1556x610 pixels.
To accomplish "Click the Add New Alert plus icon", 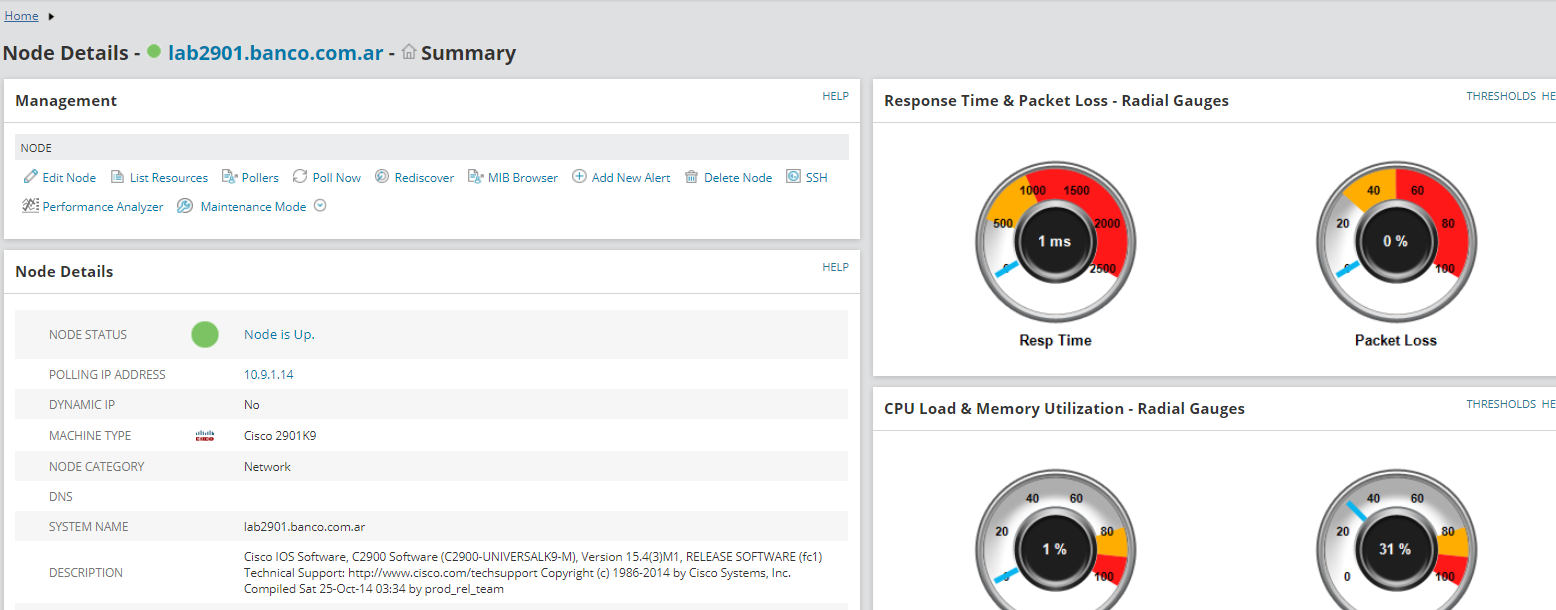I will 579,177.
